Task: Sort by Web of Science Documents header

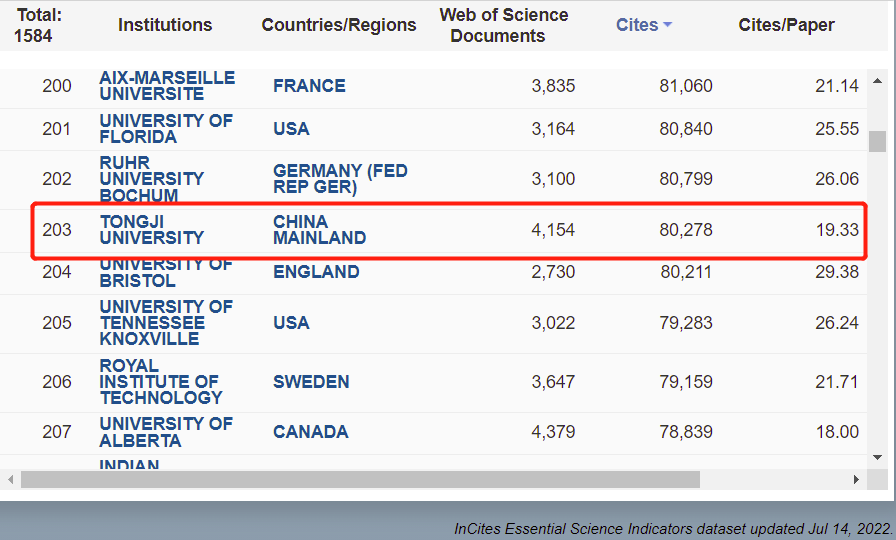Action: (x=503, y=25)
